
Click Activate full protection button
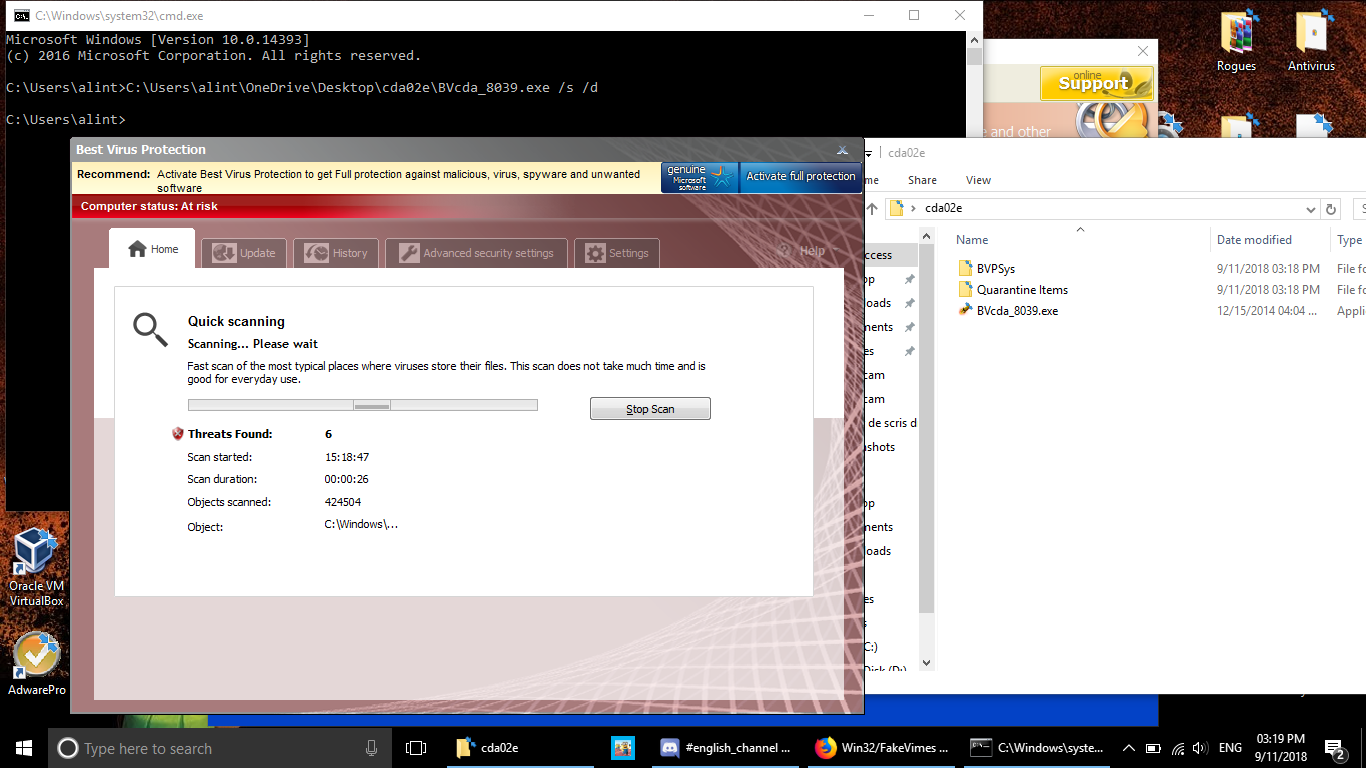tap(800, 177)
